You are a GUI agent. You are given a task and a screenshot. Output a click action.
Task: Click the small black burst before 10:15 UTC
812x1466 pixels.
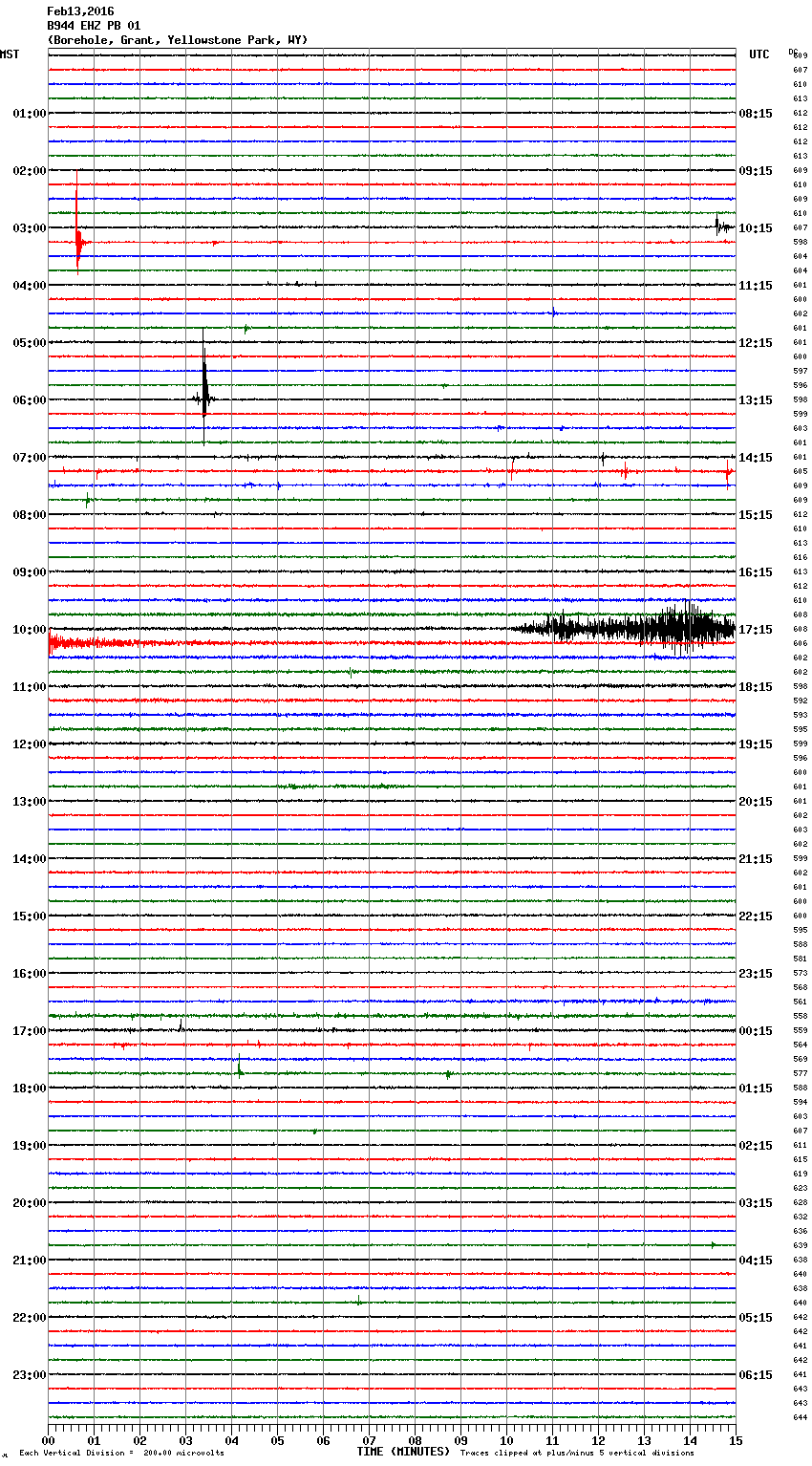click(x=723, y=226)
